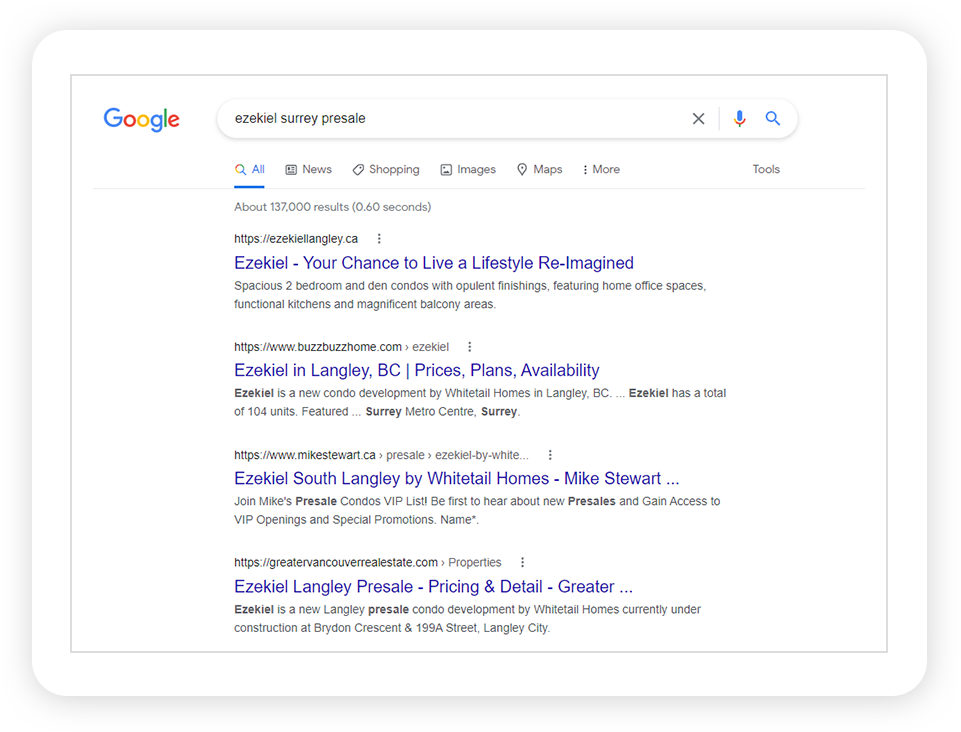
Task: Switch to the Images tab
Action: coord(468,170)
